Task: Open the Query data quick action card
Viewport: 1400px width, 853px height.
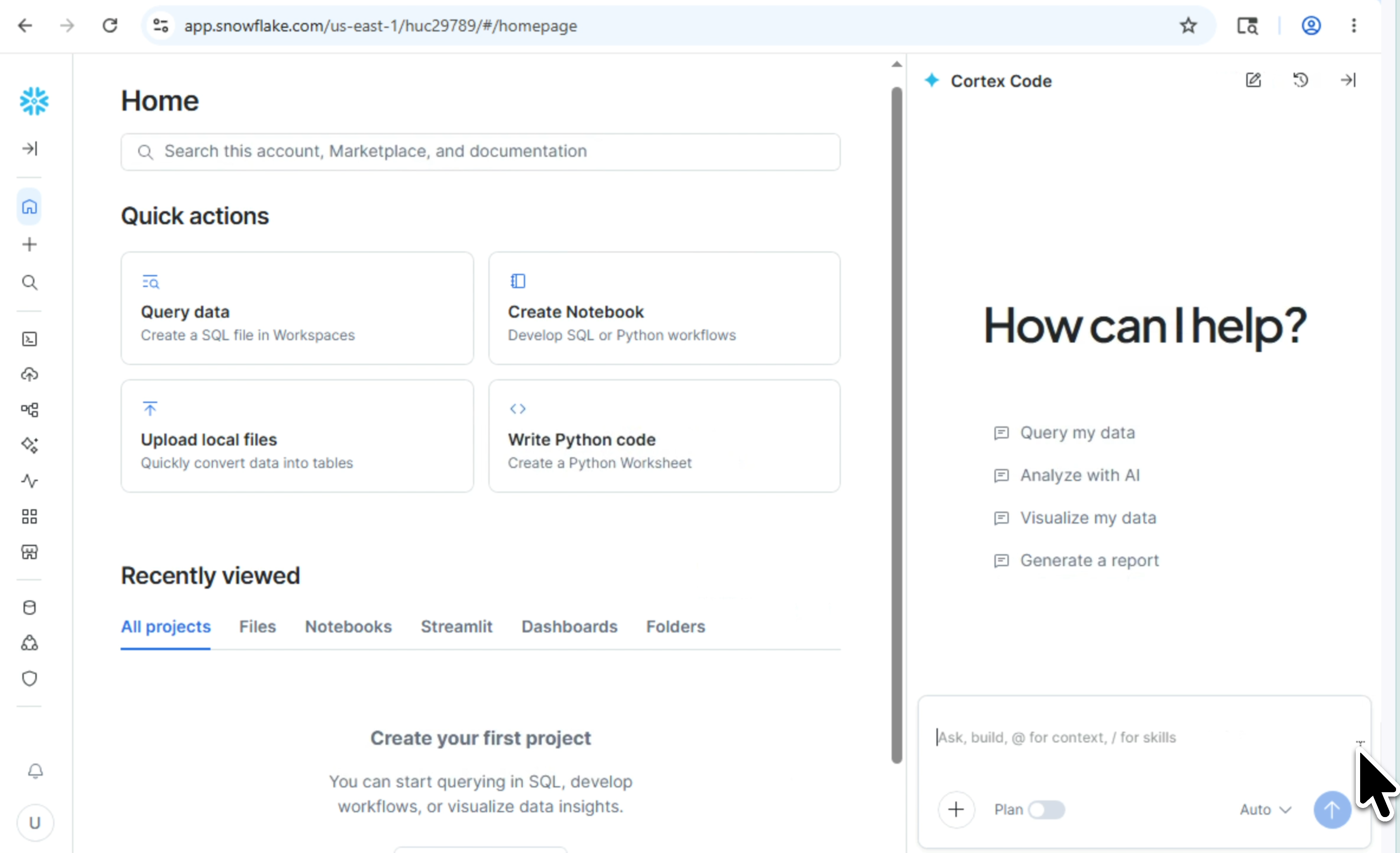Action: tap(297, 308)
